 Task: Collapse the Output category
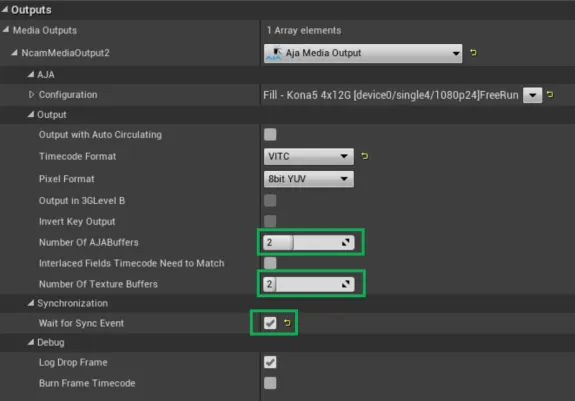[x=31, y=114]
